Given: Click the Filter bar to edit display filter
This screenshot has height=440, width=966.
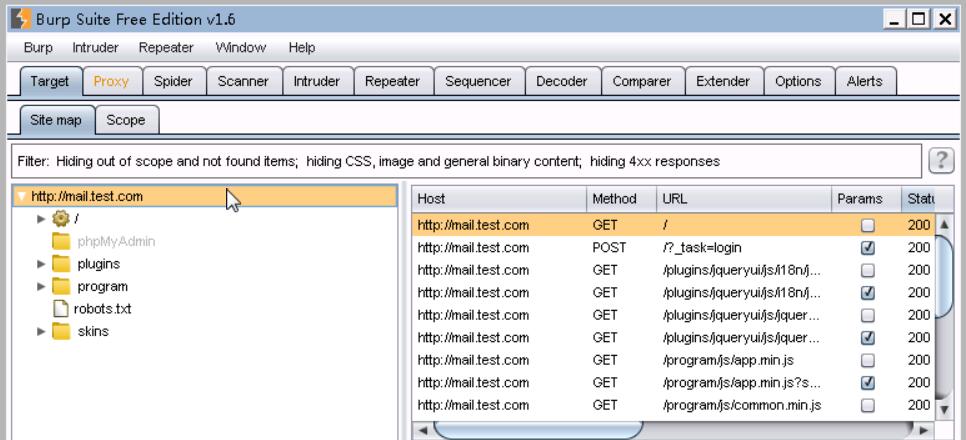Looking at the screenshot, I should coord(466,161).
